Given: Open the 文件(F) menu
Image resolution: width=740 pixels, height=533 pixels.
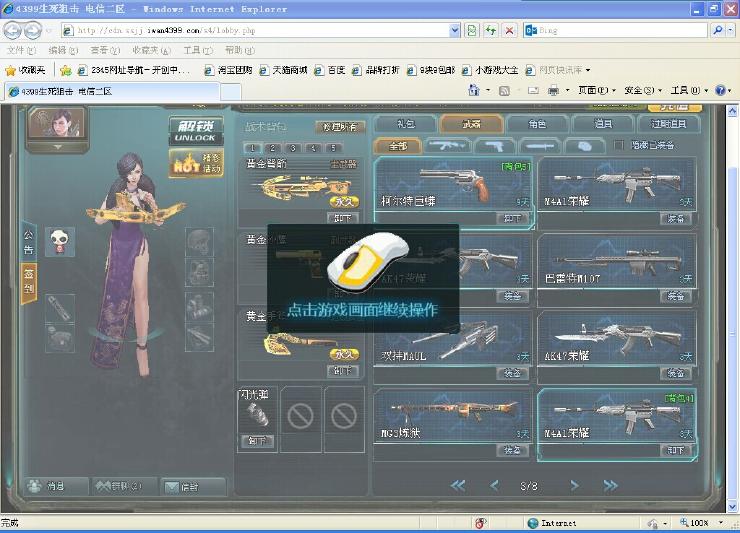Looking at the screenshot, I should [21, 50].
